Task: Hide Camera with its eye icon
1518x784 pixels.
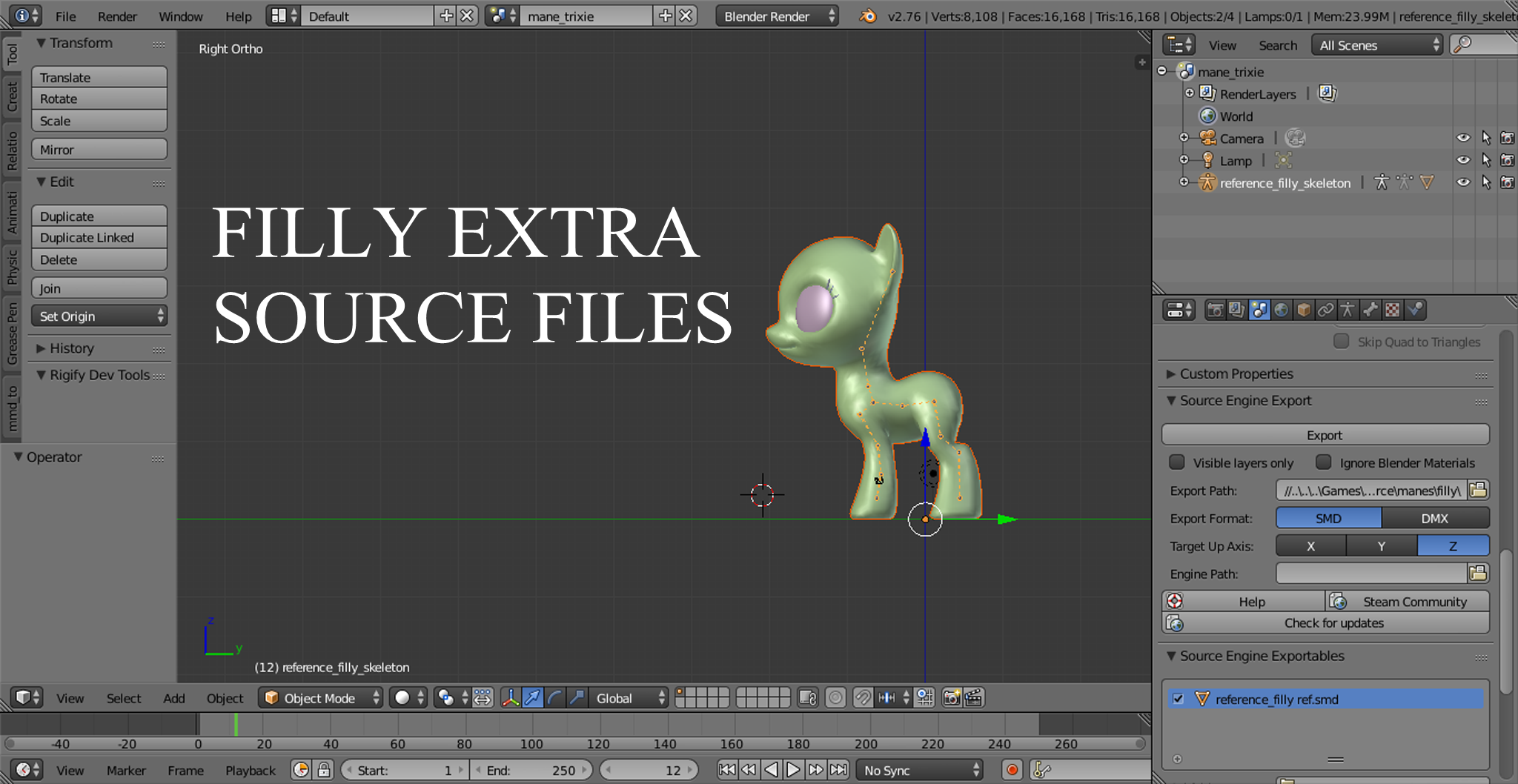Action: (x=1463, y=138)
